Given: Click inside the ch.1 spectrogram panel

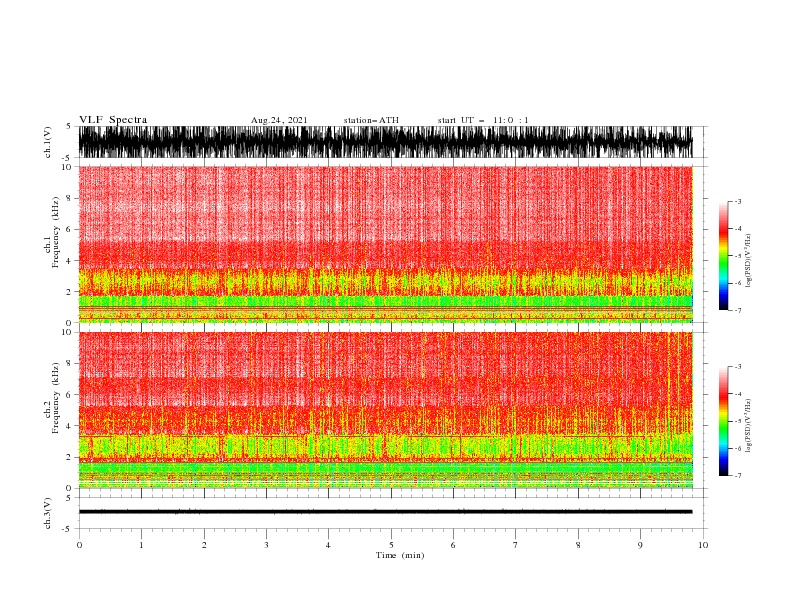Looking at the screenshot, I should pos(386,244).
